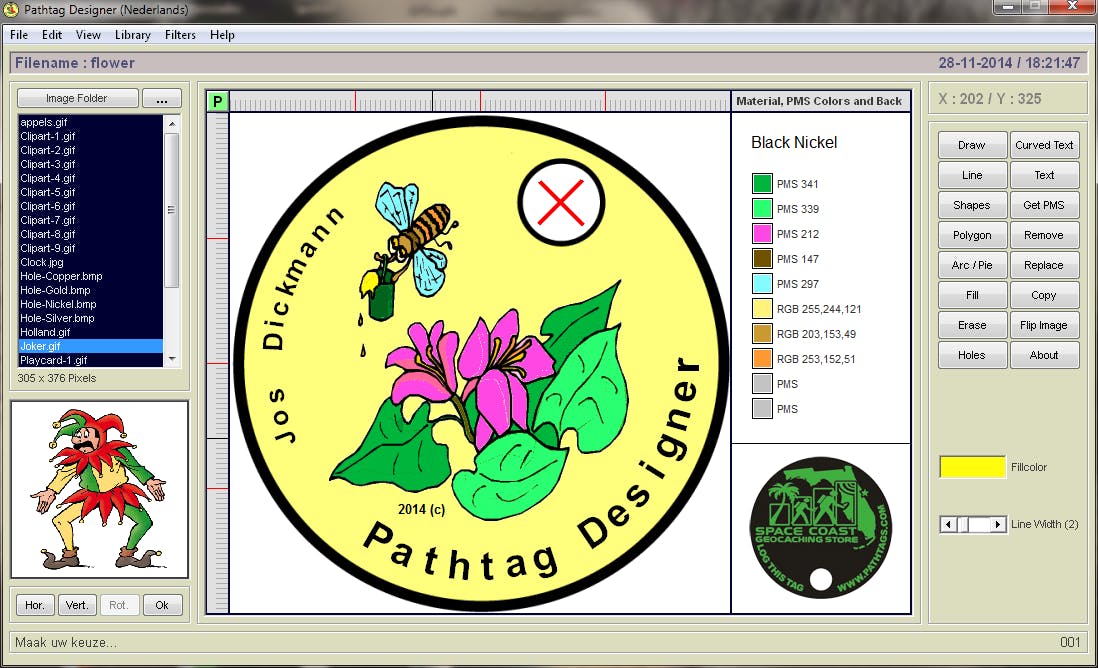The height and width of the screenshot is (668, 1098).
Task: Open the Holes options
Action: 971,354
